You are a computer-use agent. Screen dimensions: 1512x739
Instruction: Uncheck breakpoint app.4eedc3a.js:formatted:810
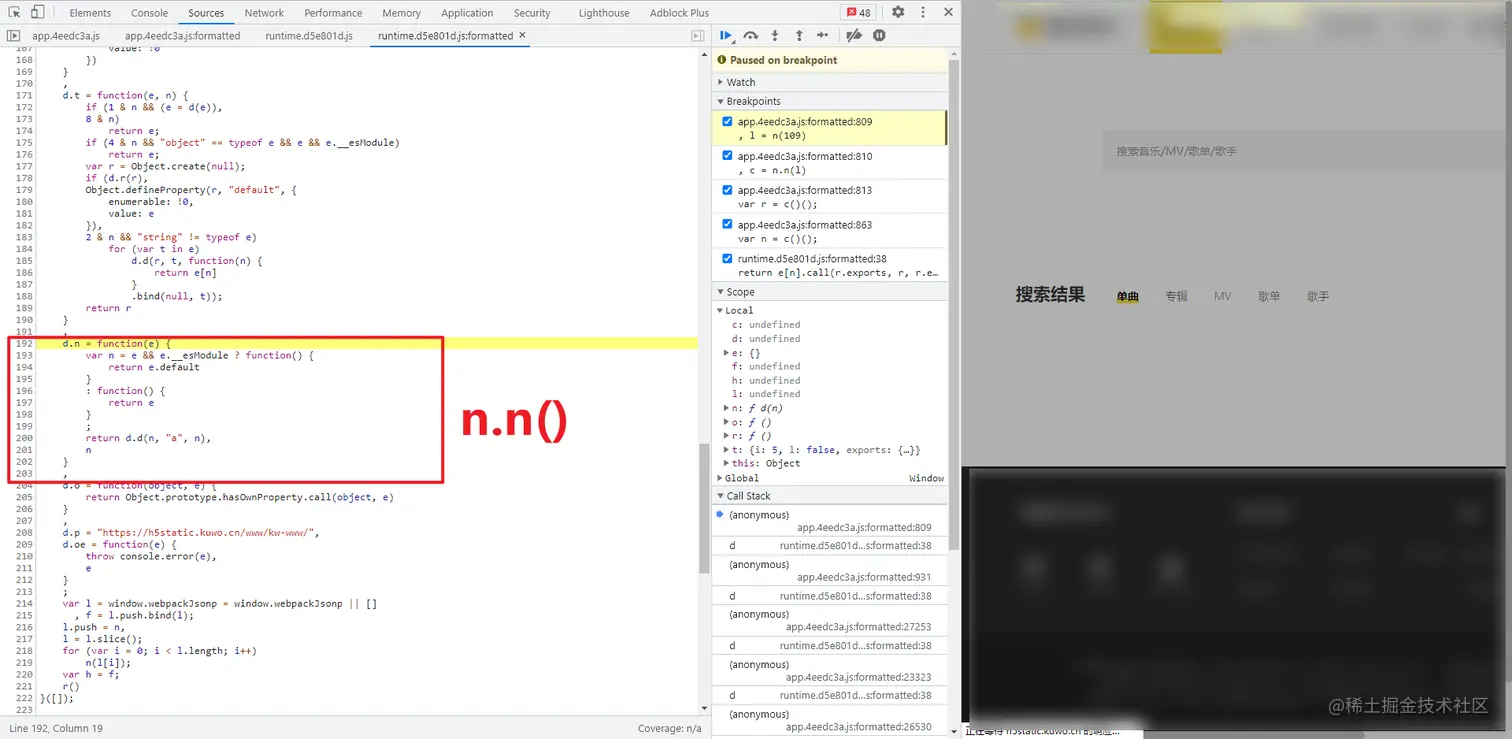pyautogui.click(x=727, y=156)
